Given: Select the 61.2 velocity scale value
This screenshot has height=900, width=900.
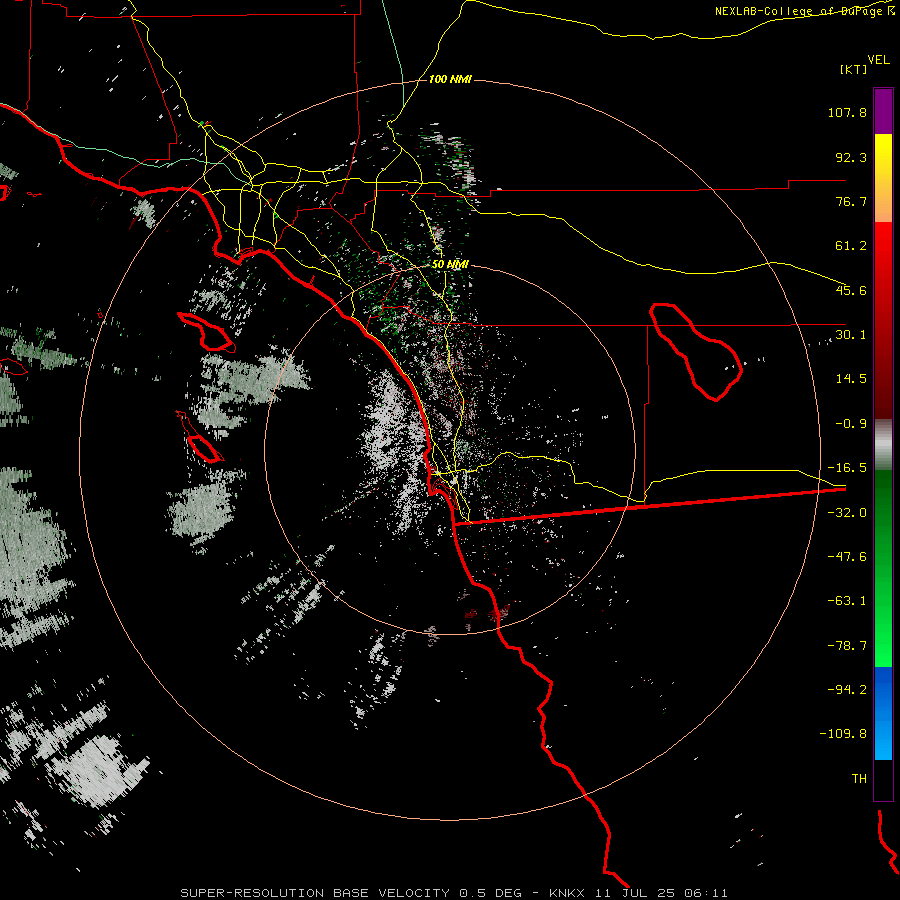Looking at the screenshot, I should (851, 246).
